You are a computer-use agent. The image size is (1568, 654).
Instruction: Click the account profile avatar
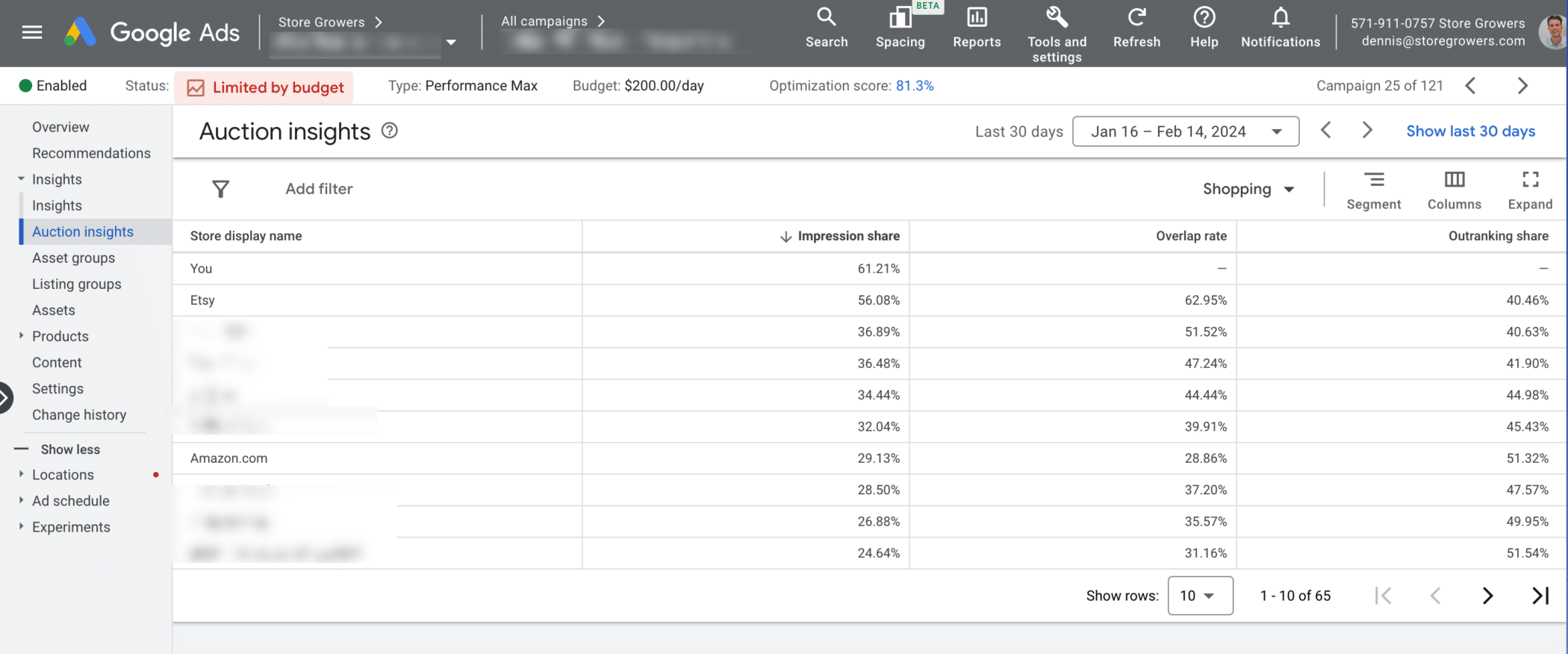(x=1553, y=32)
